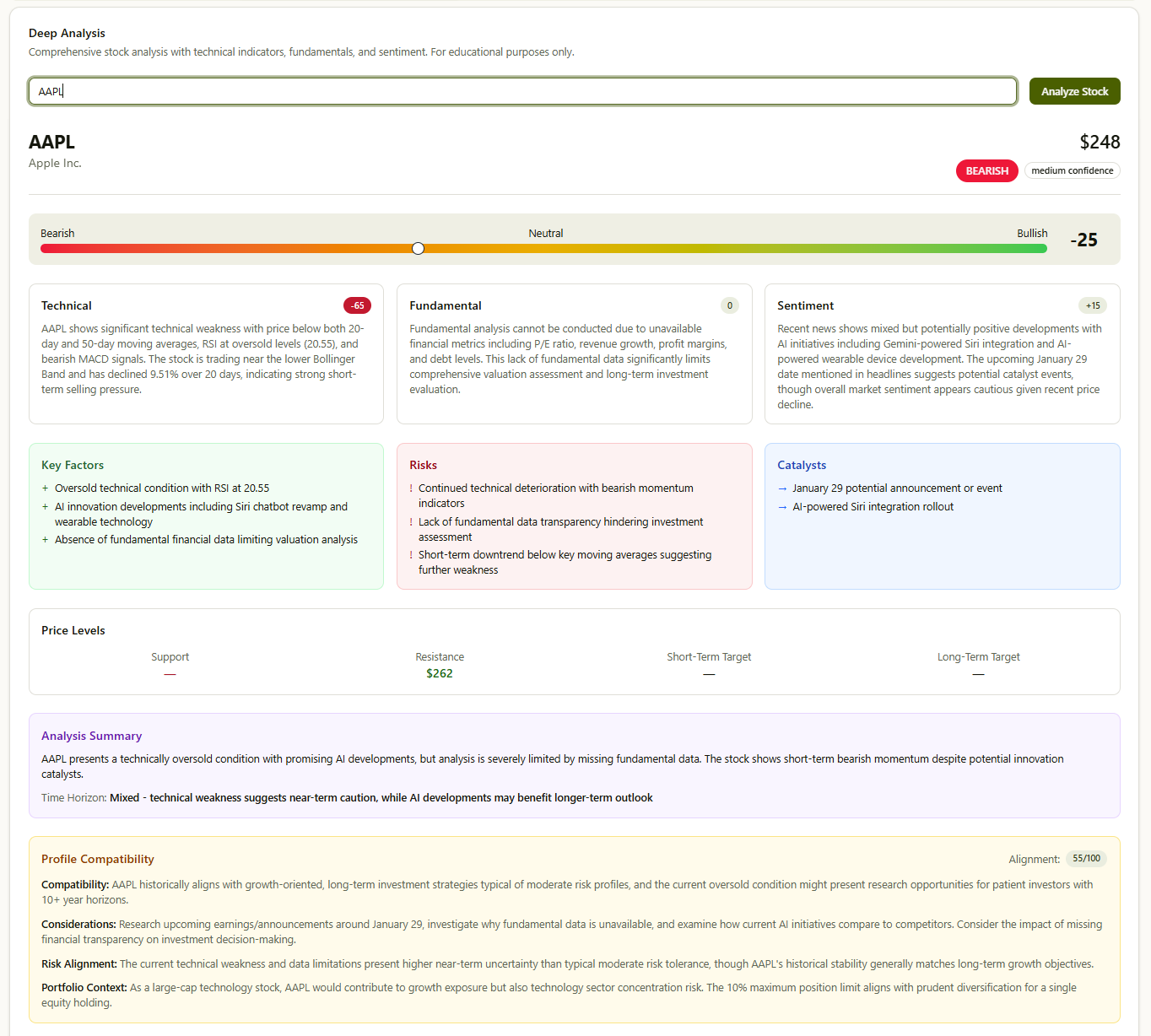The image size is (1151, 1036).
Task: Select the BEARISH rating pill
Action: pyautogui.click(x=986, y=170)
